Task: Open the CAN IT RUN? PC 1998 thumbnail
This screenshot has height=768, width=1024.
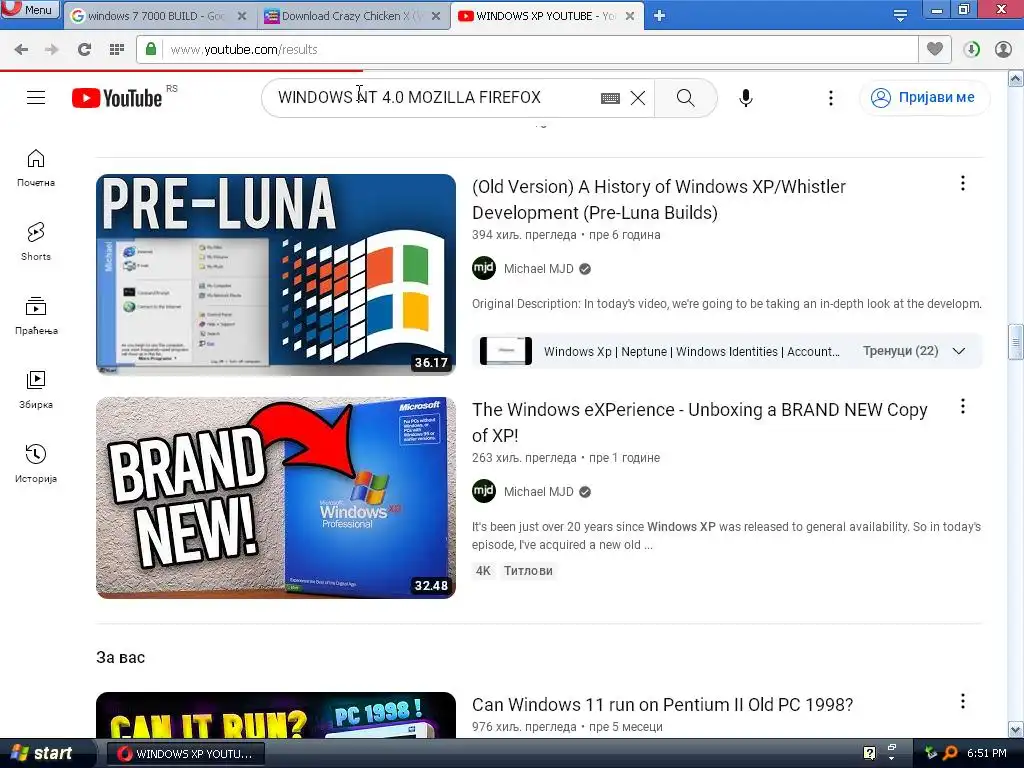Action: [x=276, y=715]
